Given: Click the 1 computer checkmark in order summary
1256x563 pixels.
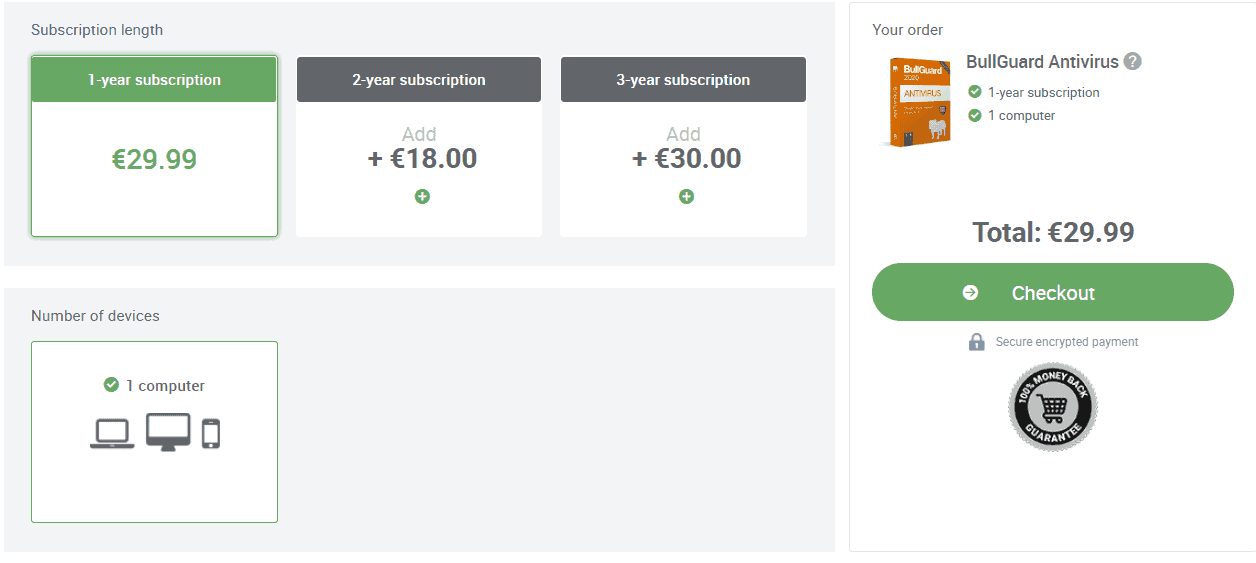Looking at the screenshot, I should (975, 115).
